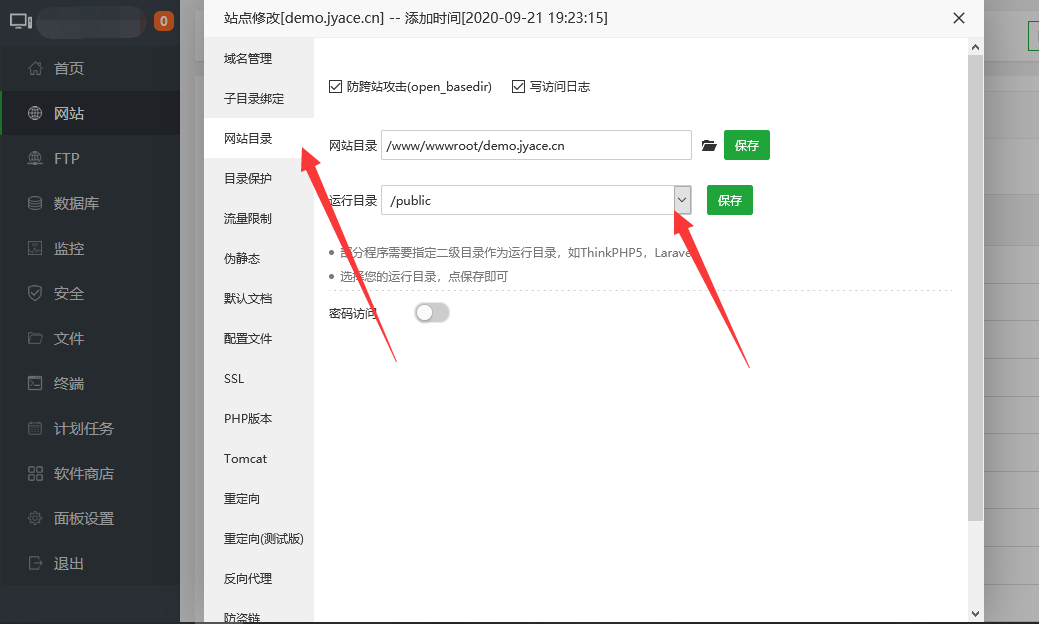
Task: Click the shield icon beside 安全
Action: coord(35,293)
